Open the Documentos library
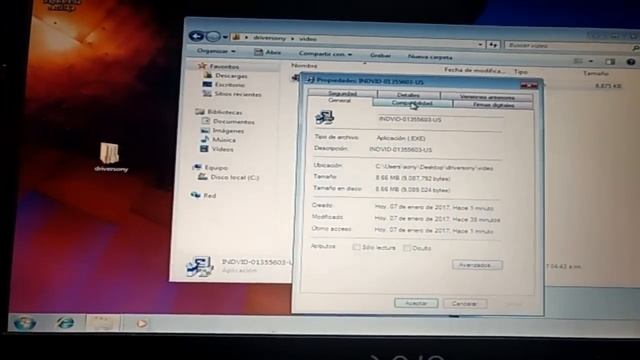The height and width of the screenshot is (360, 640). (233, 122)
